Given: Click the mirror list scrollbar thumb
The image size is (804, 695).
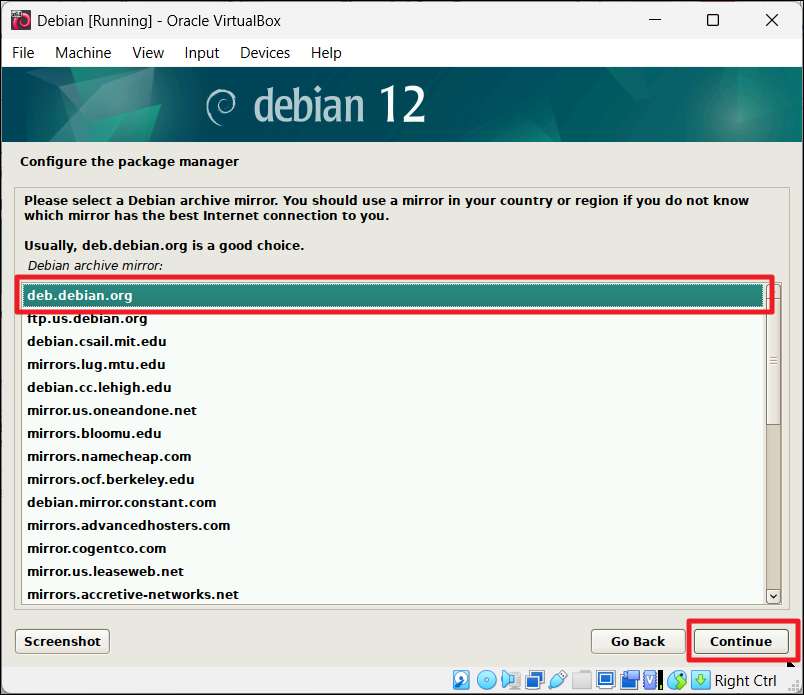Looking at the screenshot, I should pyautogui.click(x=773, y=361).
